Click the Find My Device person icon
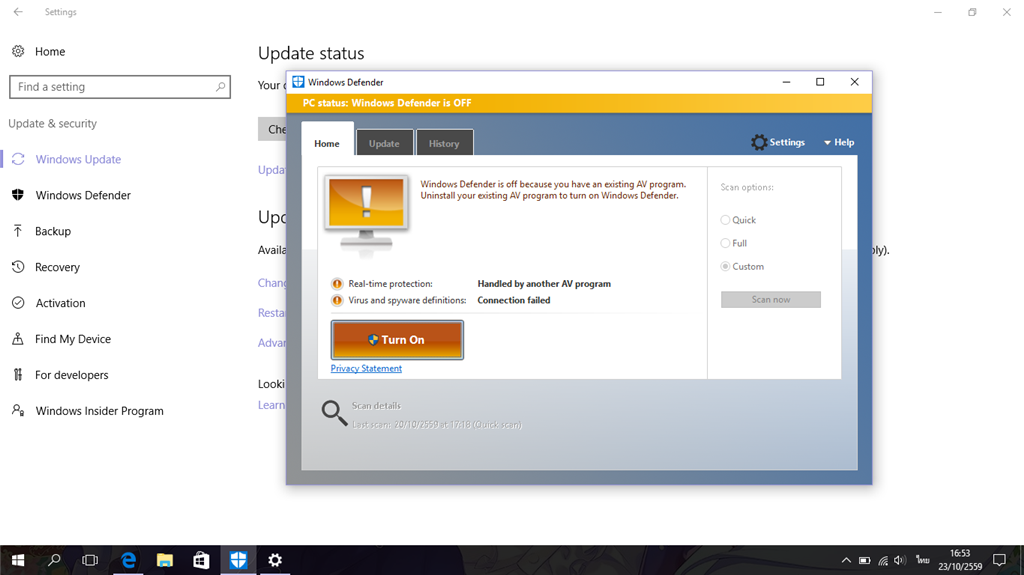Image resolution: width=1024 pixels, height=575 pixels. tap(18, 338)
